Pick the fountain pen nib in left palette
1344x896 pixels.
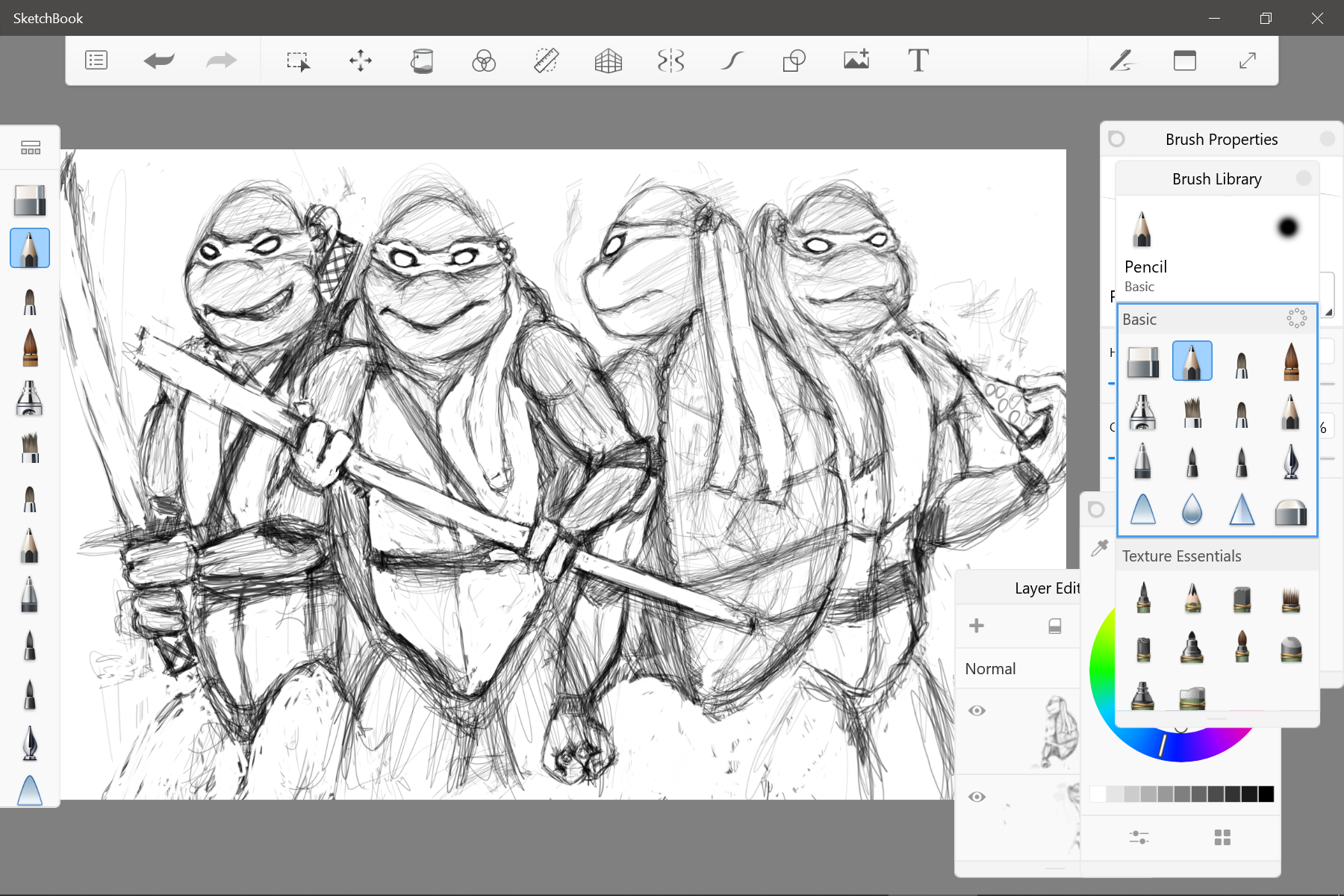click(x=30, y=743)
